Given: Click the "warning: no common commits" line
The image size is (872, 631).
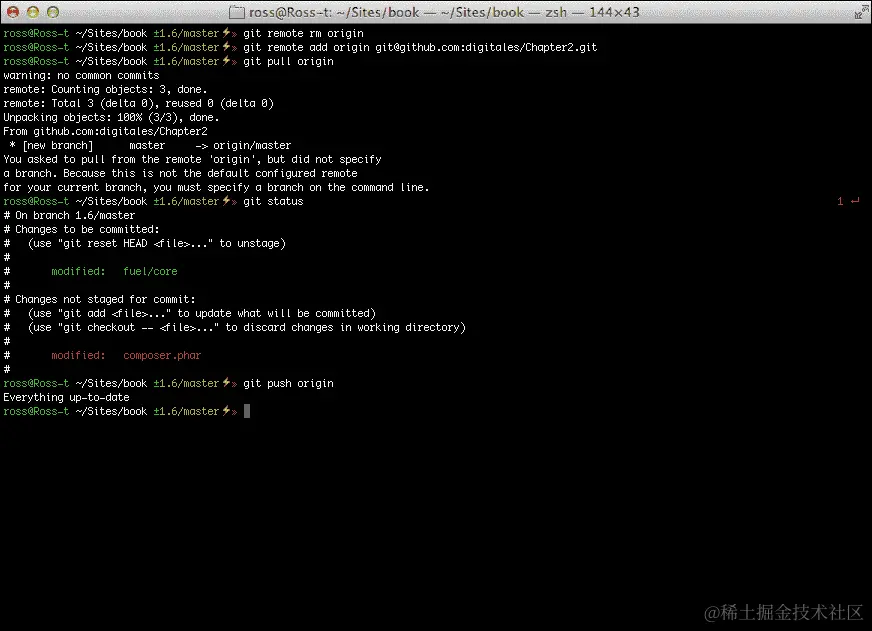Looking at the screenshot, I should click(x=81, y=75).
